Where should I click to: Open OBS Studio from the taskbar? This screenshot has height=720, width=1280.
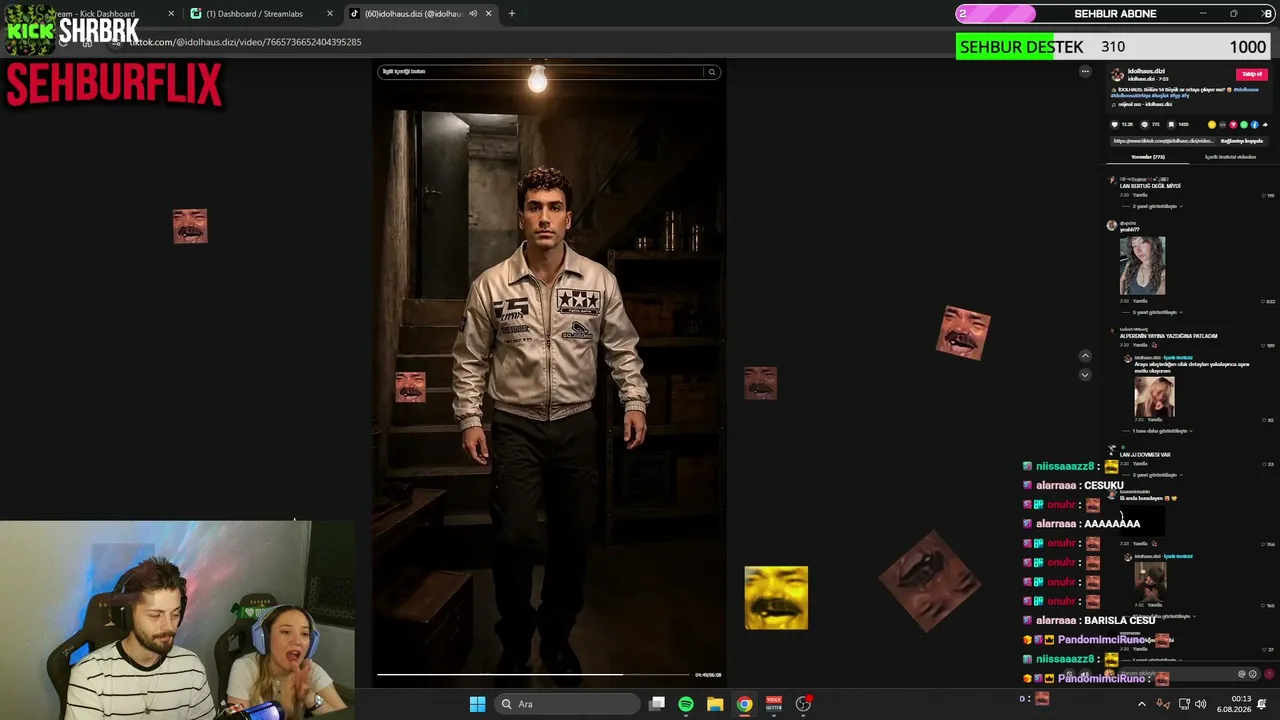[x=803, y=704]
